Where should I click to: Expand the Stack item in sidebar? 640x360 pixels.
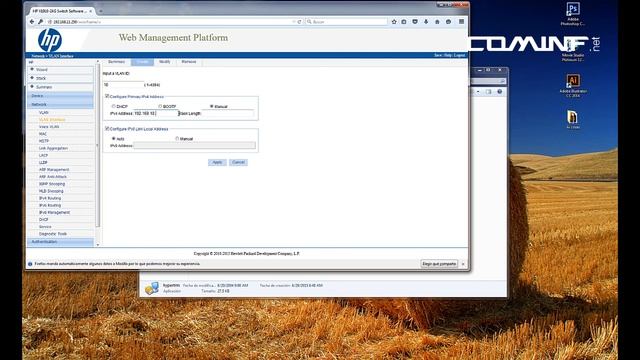point(60,78)
